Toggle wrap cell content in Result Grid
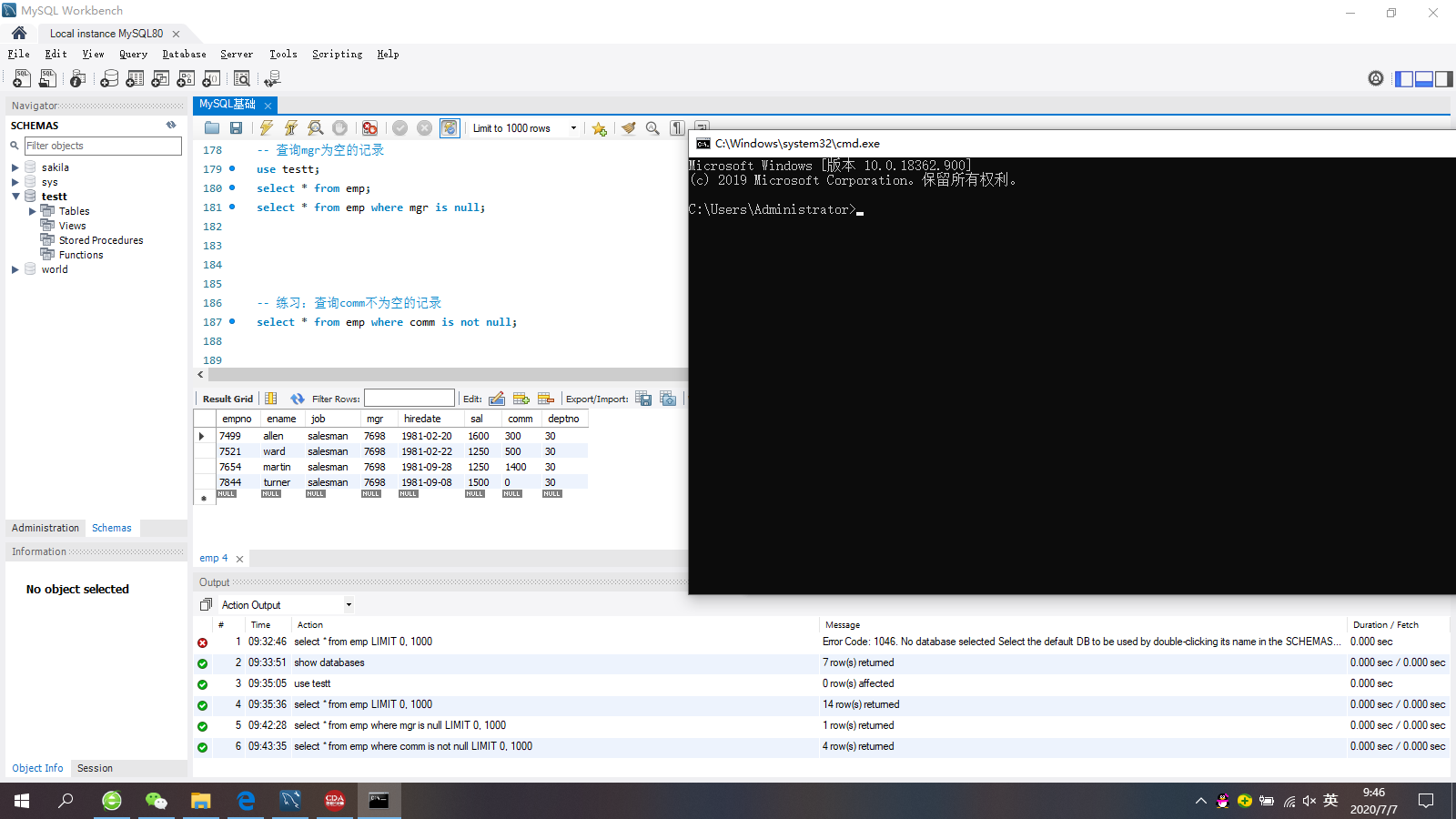Image resolution: width=1456 pixels, height=819 pixels. pos(271,399)
